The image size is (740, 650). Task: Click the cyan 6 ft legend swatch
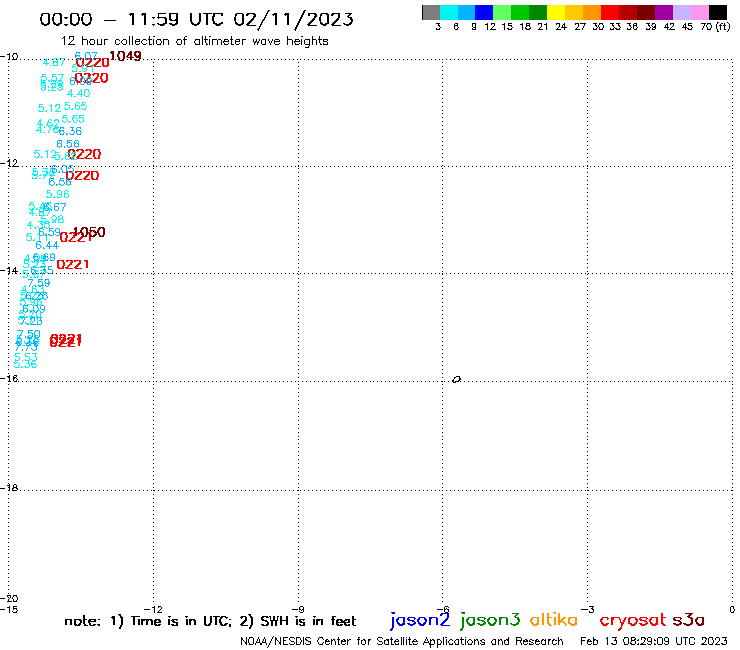click(449, 12)
